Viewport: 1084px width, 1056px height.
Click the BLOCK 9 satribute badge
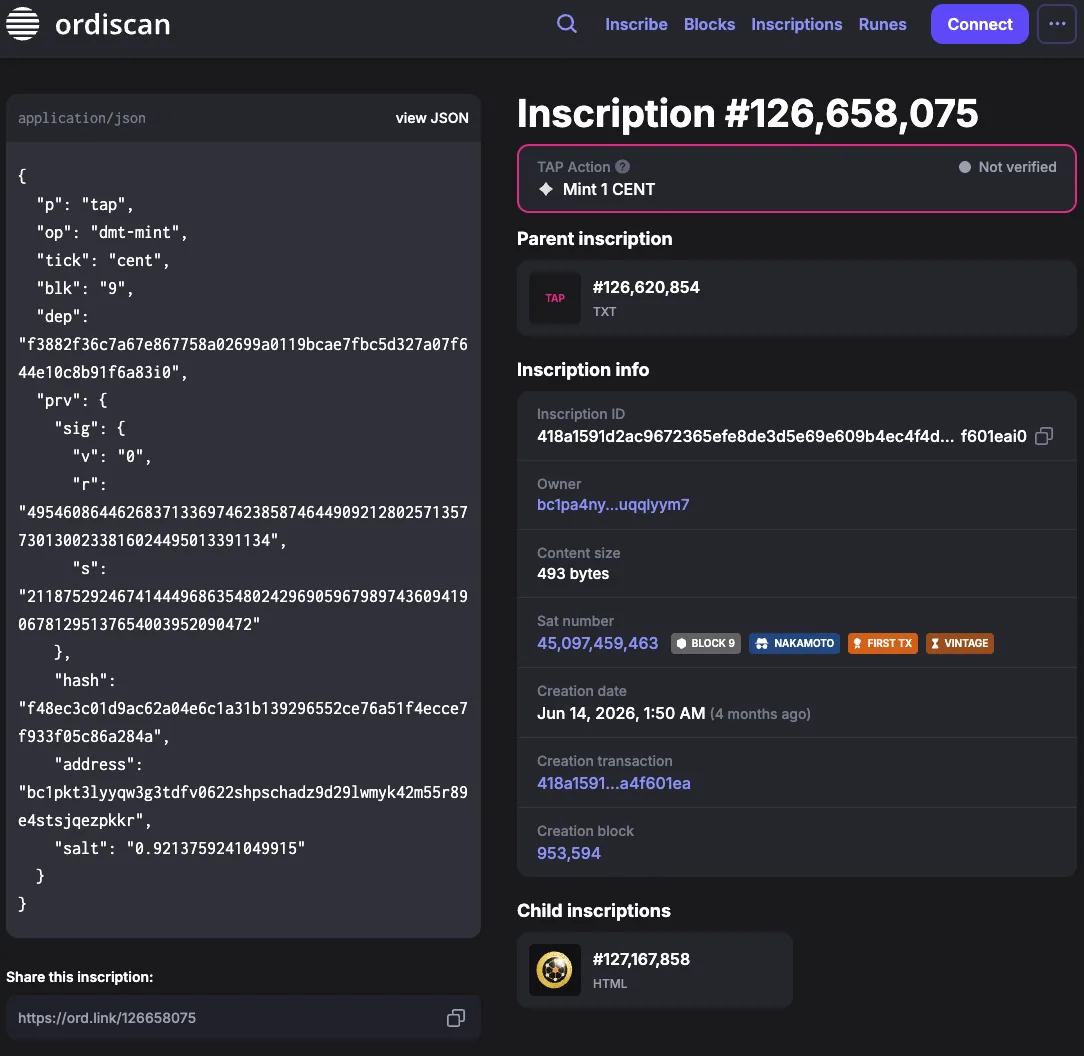pyautogui.click(x=705, y=643)
